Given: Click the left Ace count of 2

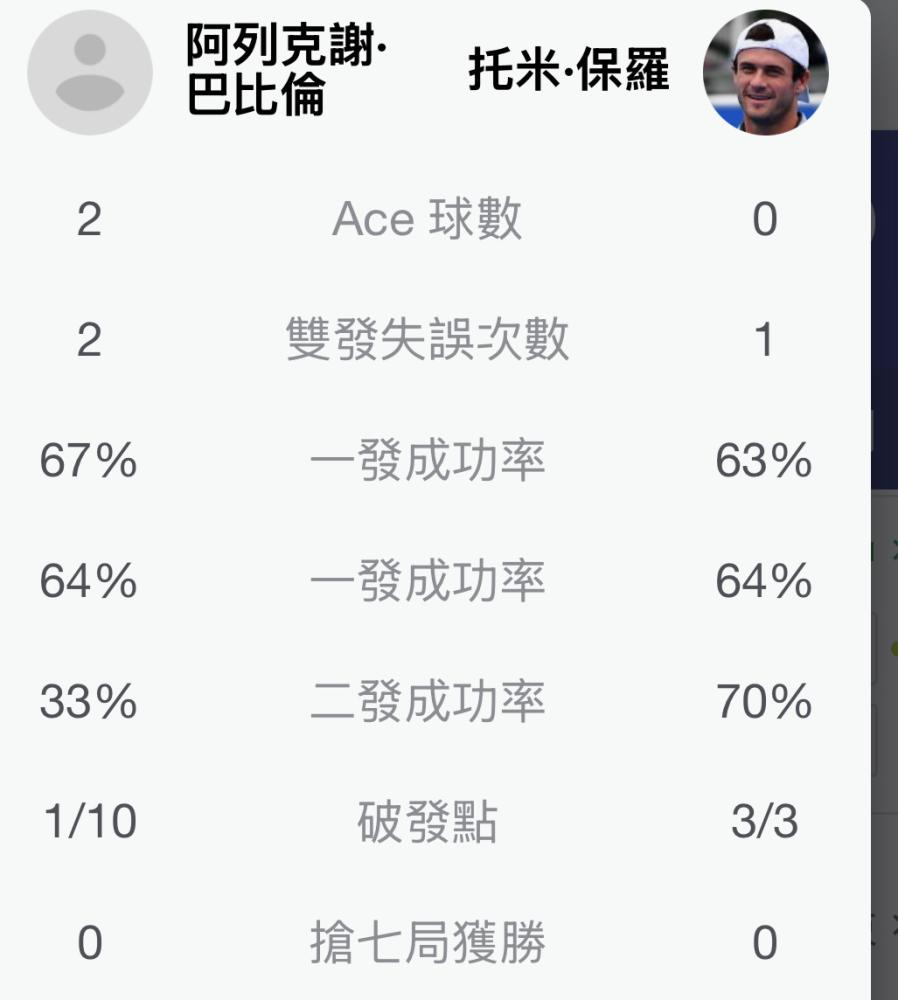Looking at the screenshot, I should tap(89, 219).
